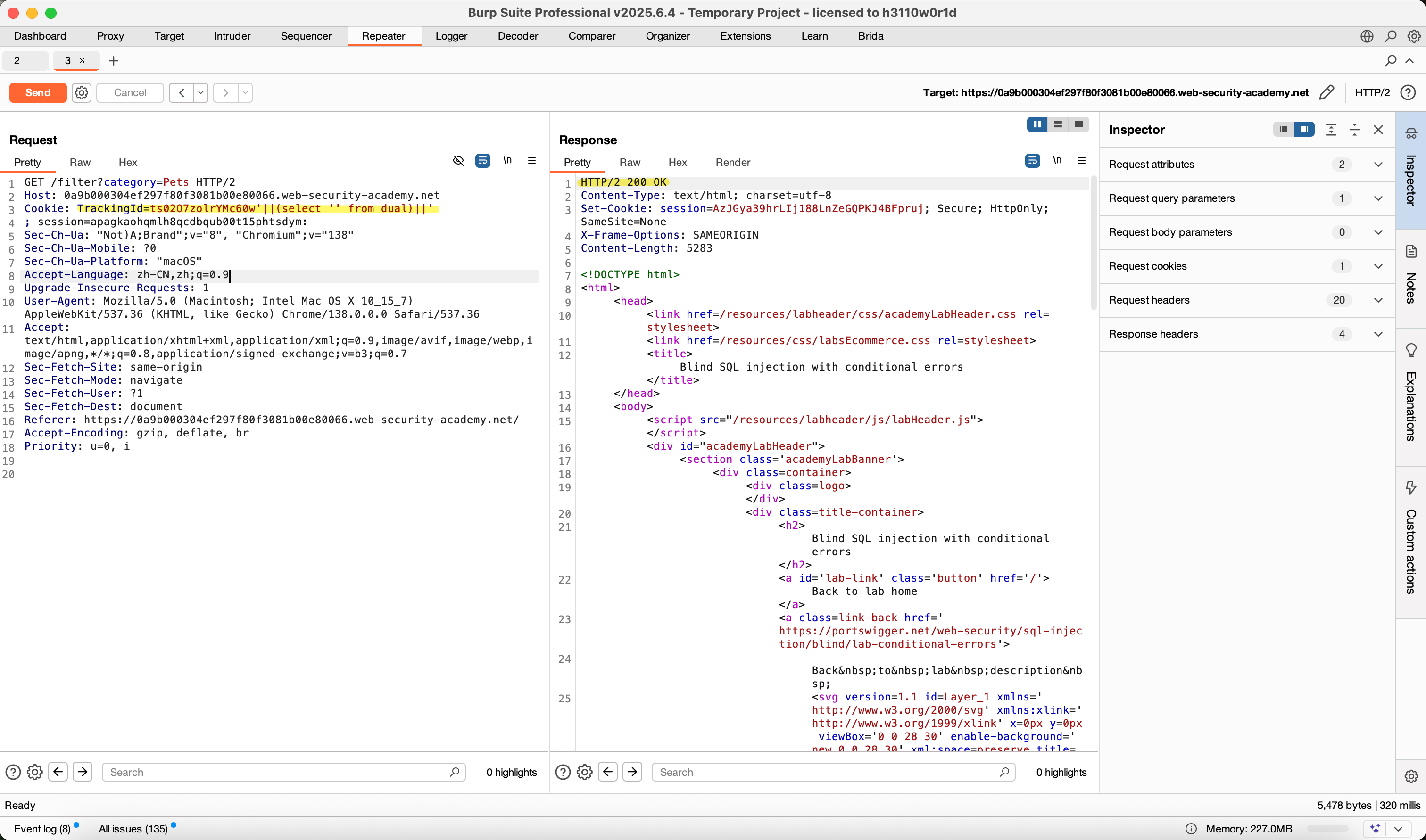Select top-bottom layout toggle

pyautogui.click(x=1057, y=124)
